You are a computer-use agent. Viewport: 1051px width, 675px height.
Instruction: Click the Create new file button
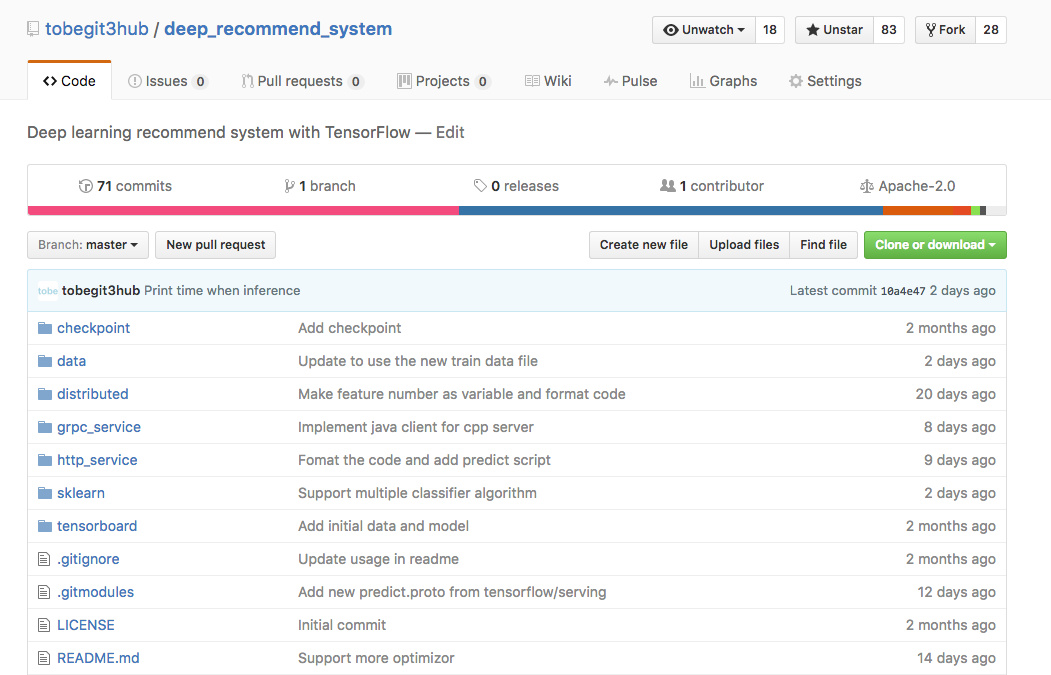(x=643, y=245)
